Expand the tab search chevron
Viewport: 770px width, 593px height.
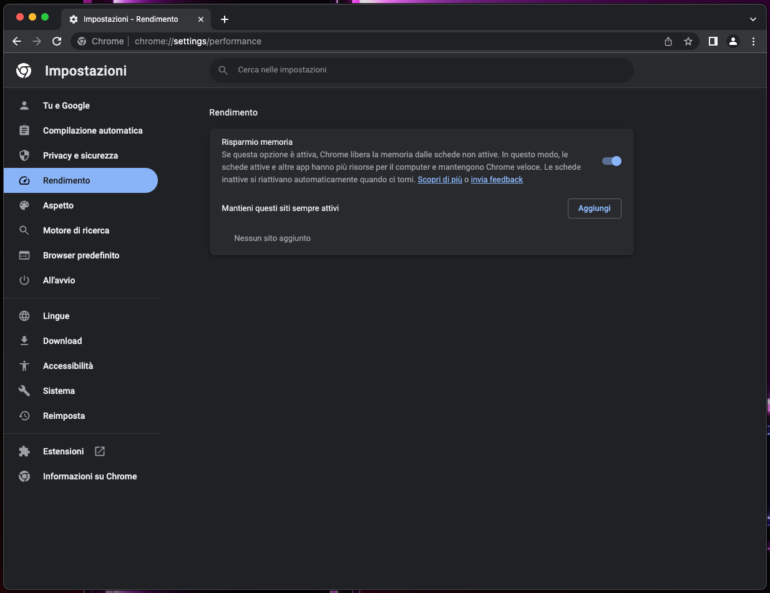(753, 19)
